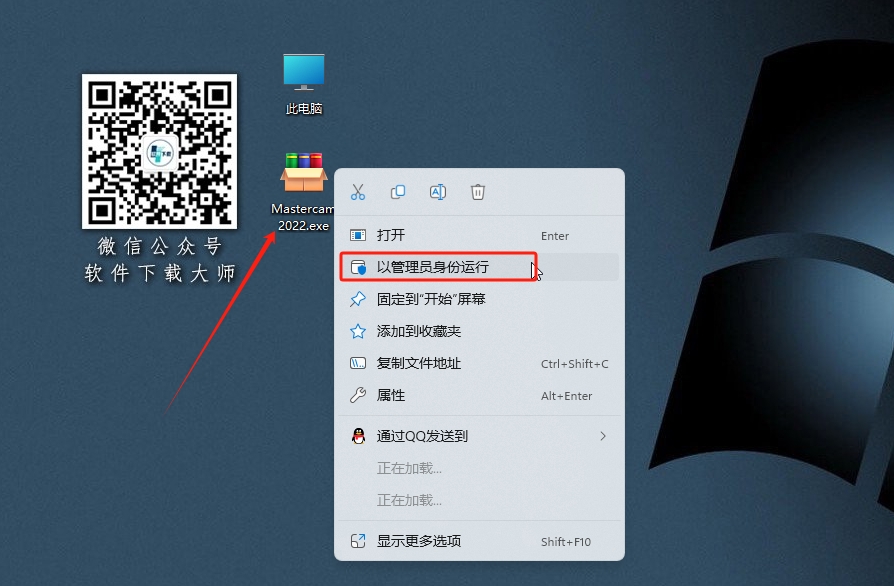Click the QQ penguin icon in the menu

[x=357, y=436]
